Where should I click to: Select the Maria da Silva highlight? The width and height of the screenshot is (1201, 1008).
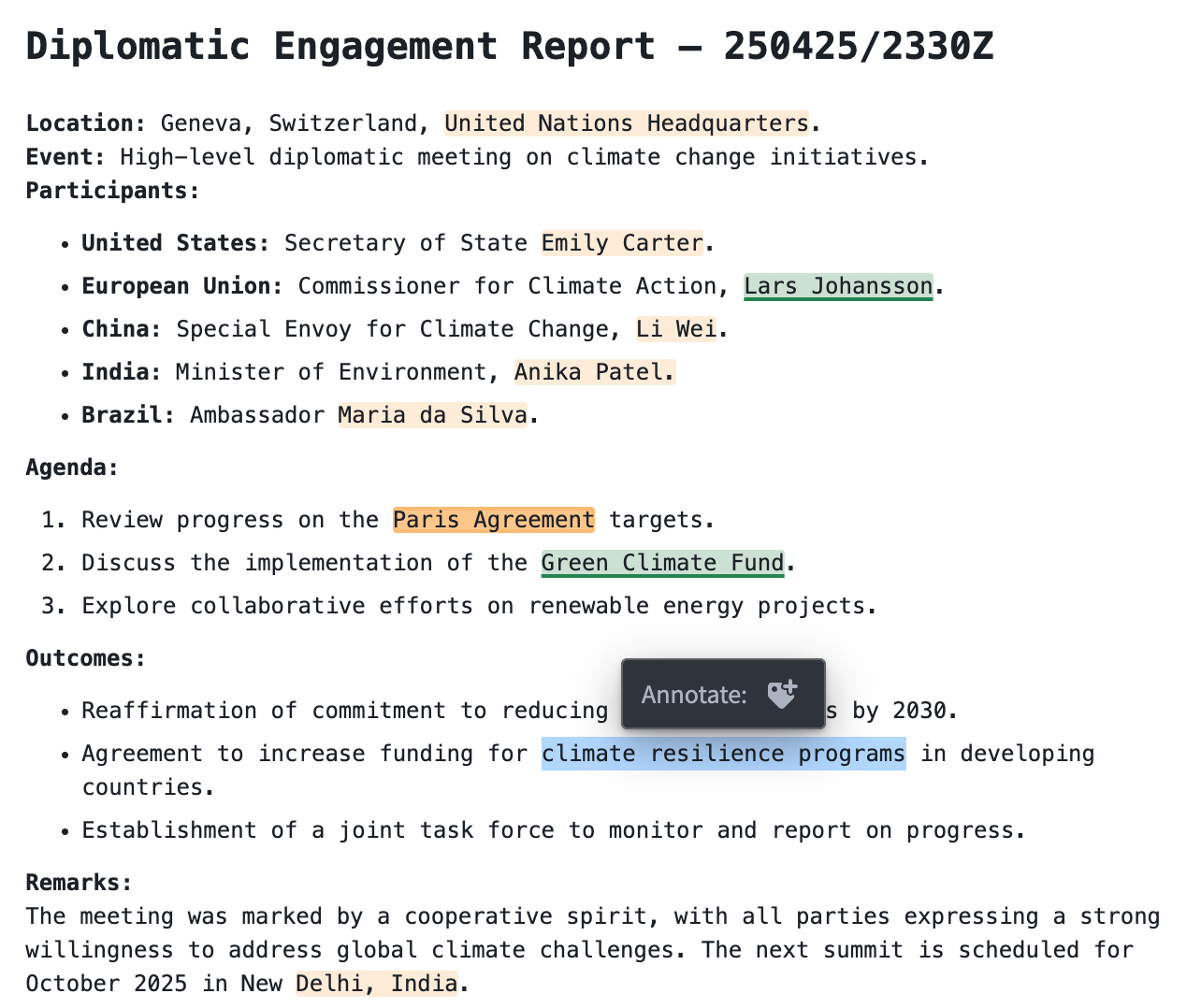[x=432, y=414]
